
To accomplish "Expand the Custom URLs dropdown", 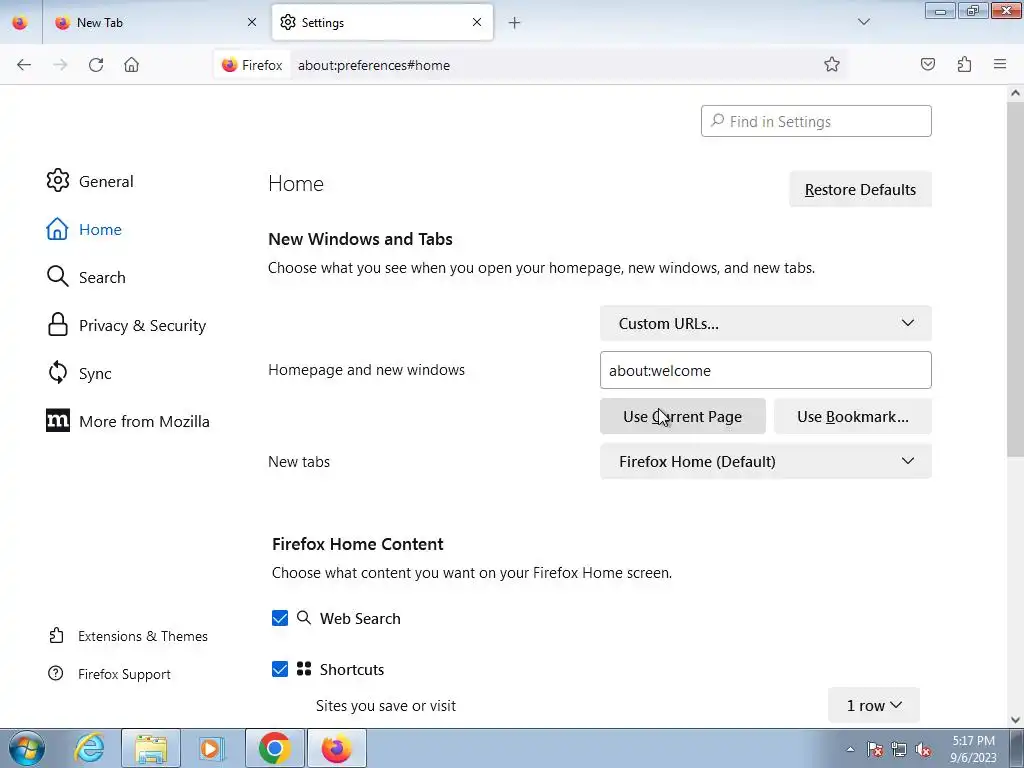I will click(x=765, y=323).
